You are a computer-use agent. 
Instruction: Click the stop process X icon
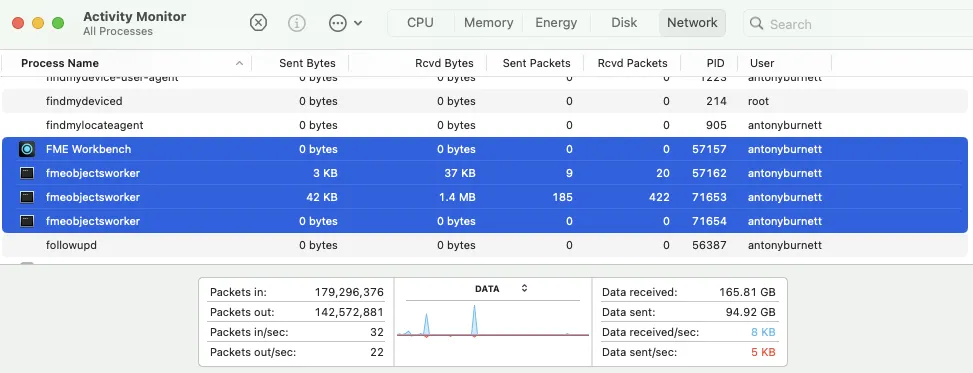coord(258,23)
